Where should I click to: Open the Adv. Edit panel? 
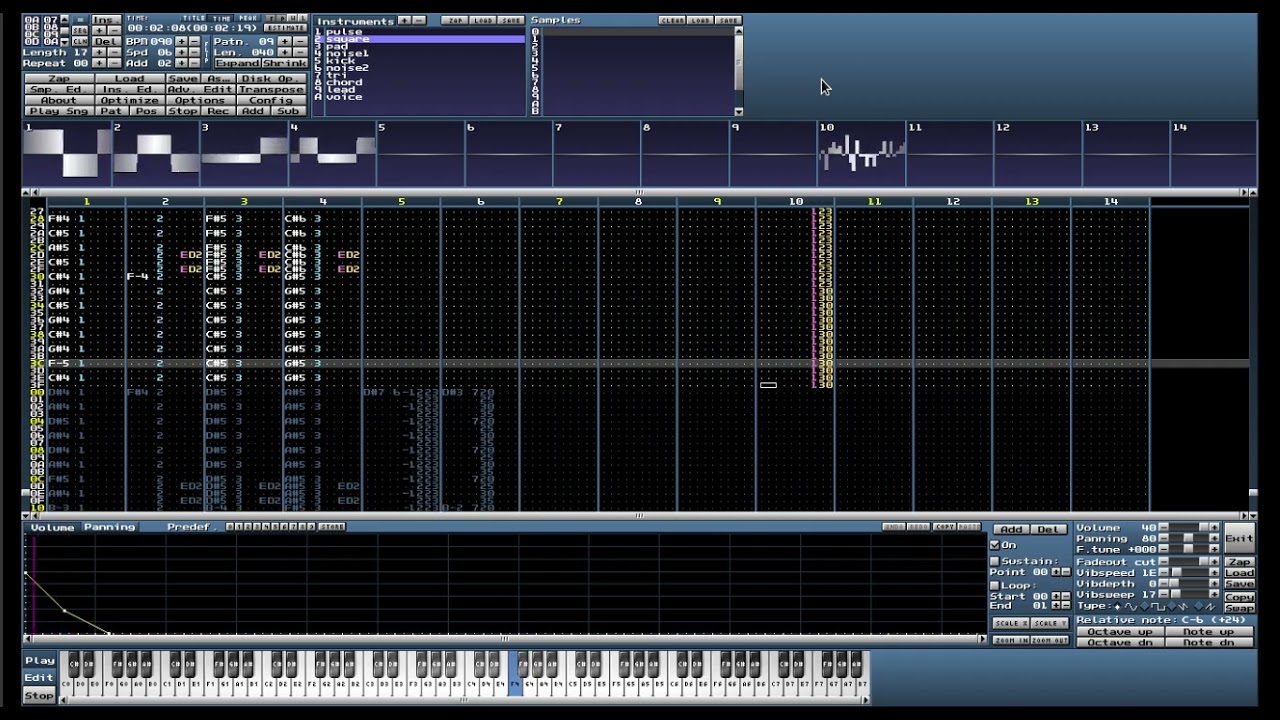200,89
